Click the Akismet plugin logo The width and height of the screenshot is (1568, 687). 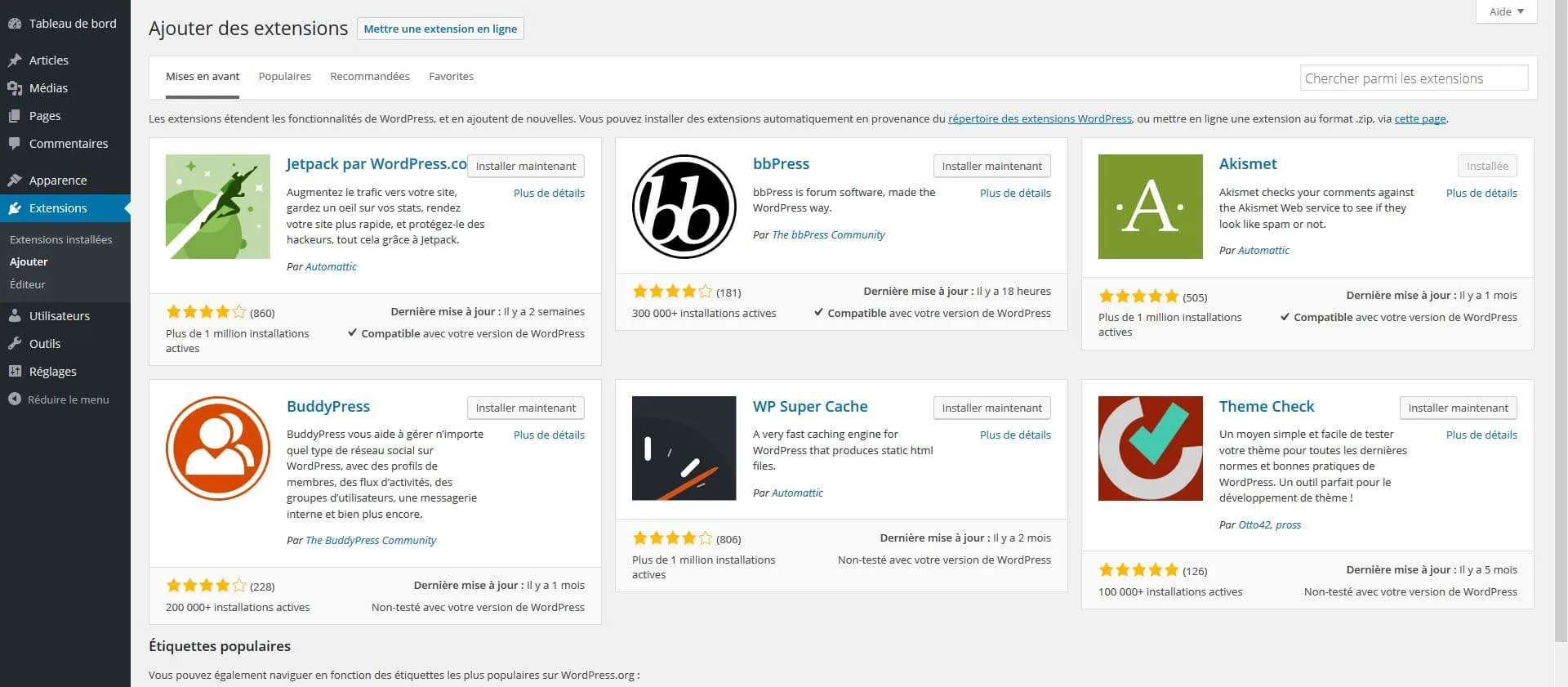tap(1151, 207)
